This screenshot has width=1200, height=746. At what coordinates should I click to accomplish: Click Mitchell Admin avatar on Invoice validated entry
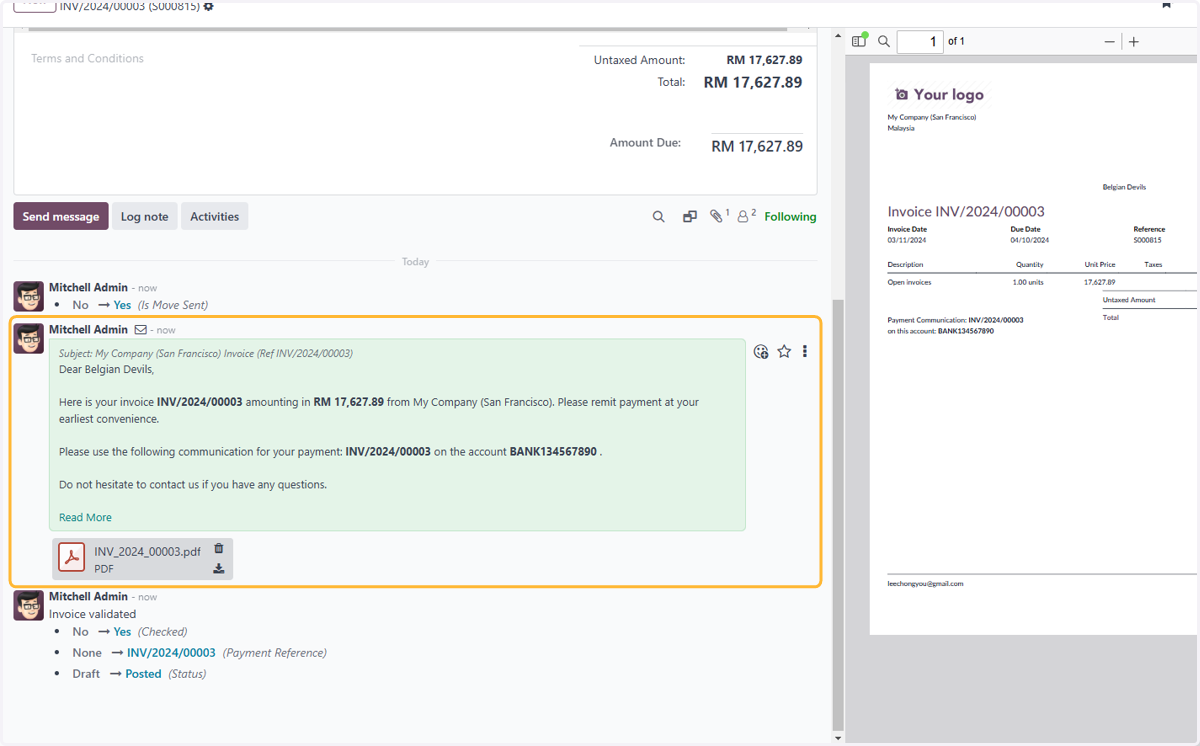coord(28,605)
